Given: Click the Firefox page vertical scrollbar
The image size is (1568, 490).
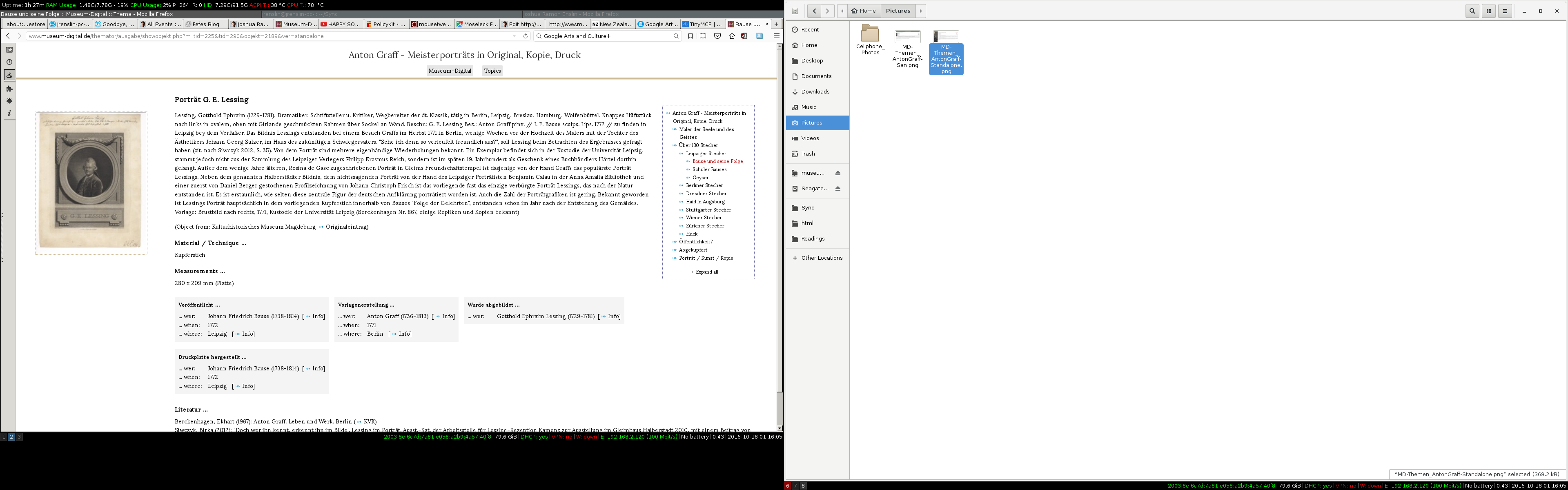Looking at the screenshot, I should tap(779, 237).
